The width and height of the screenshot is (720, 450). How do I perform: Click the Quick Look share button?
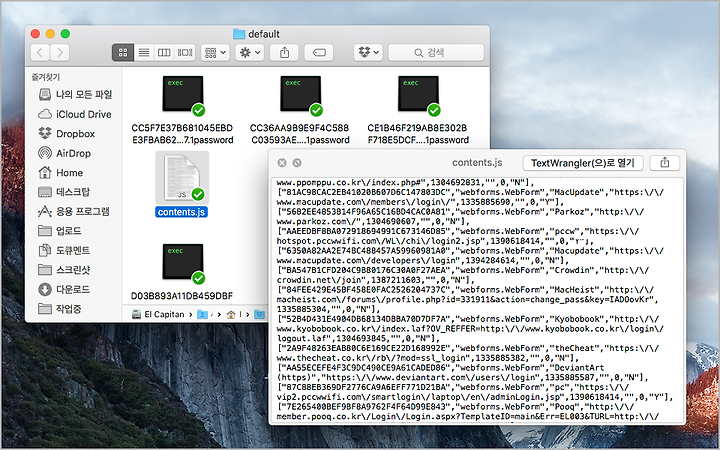tap(664, 163)
